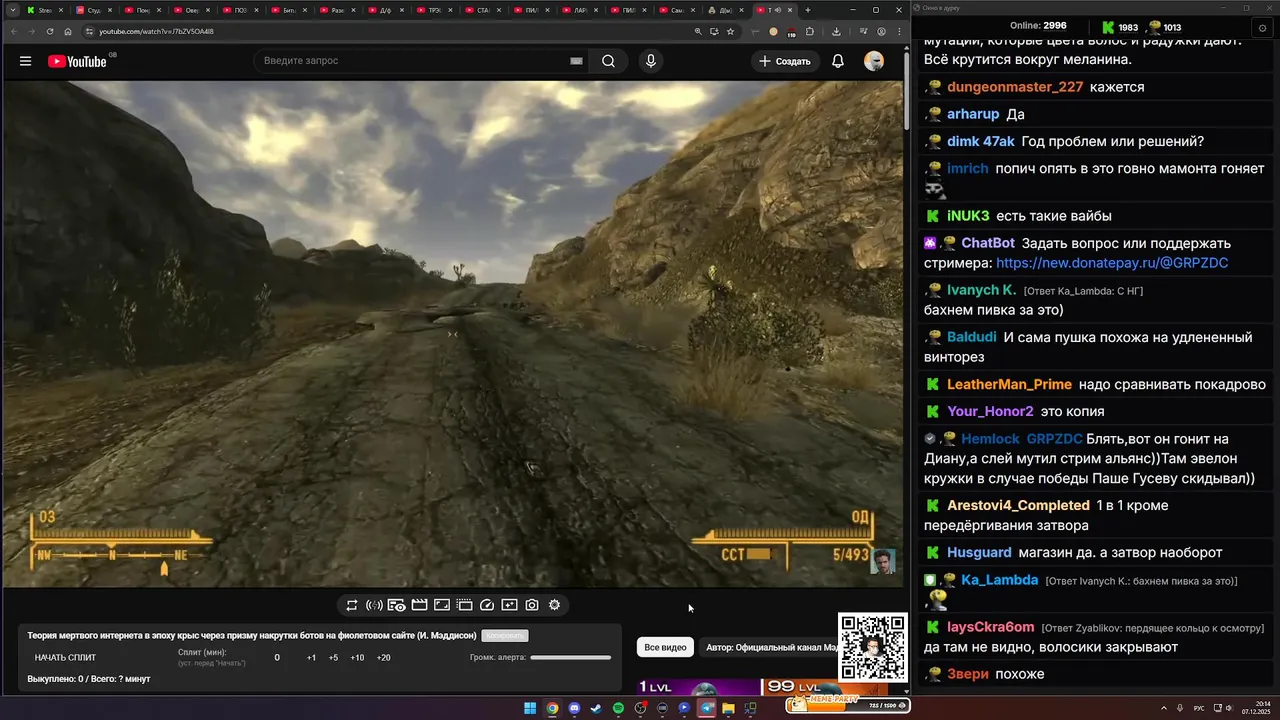Open Discord from the taskbar

point(574,709)
